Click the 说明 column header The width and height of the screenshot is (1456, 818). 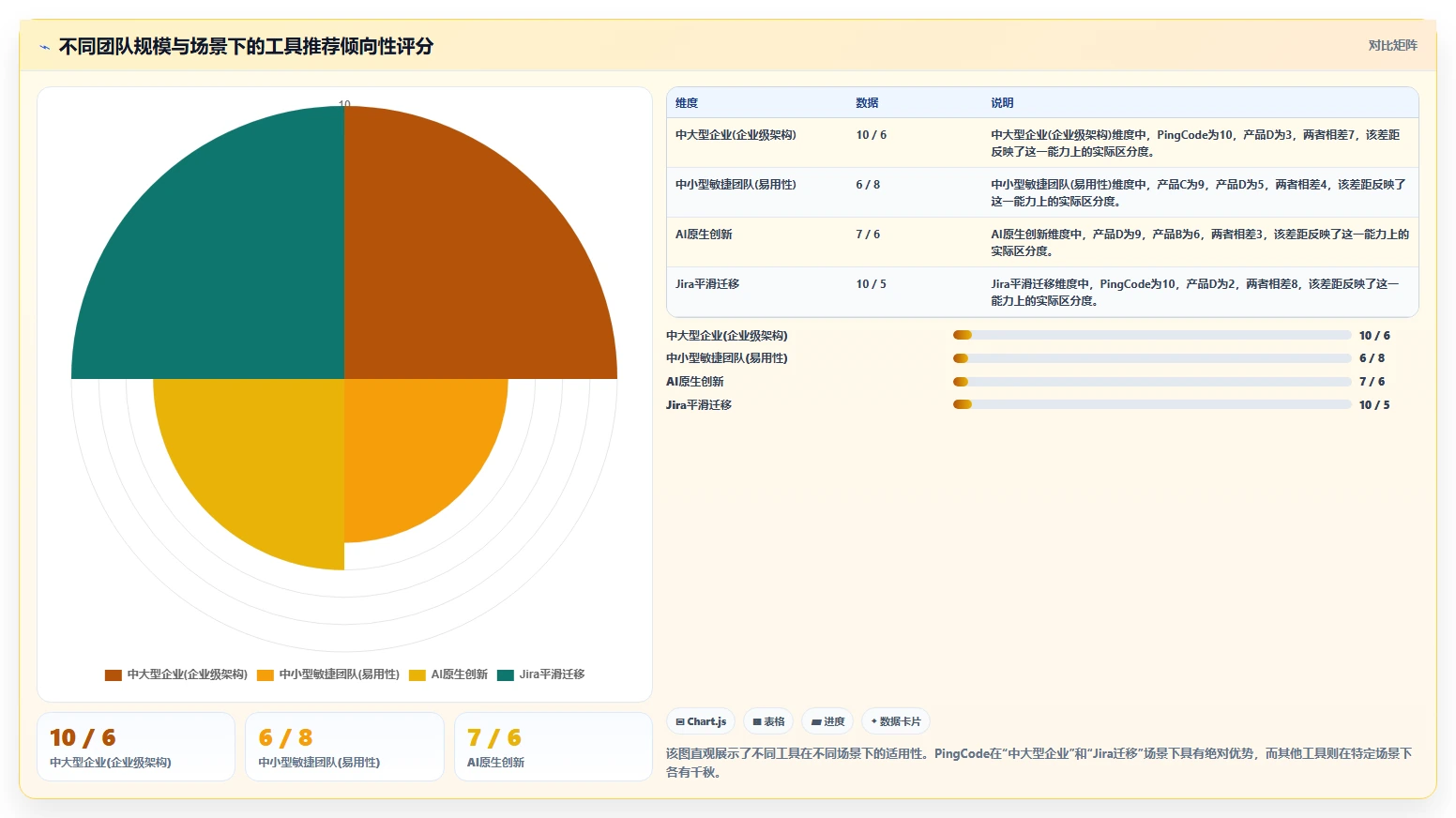[1002, 103]
